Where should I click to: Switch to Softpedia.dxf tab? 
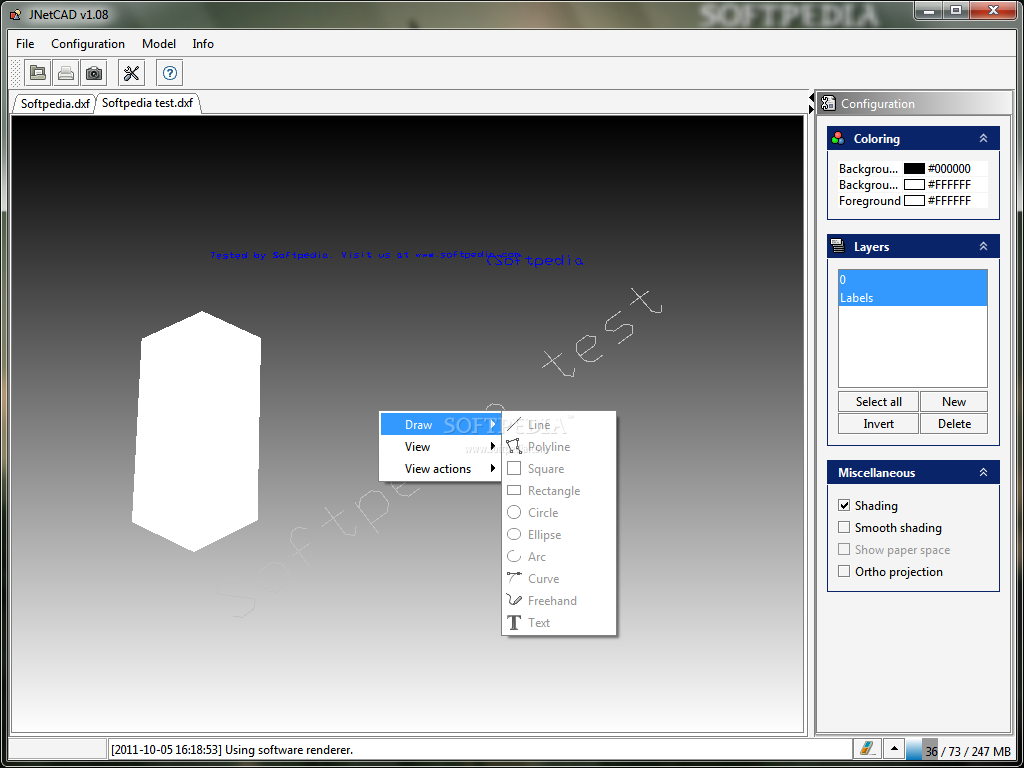[x=55, y=103]
